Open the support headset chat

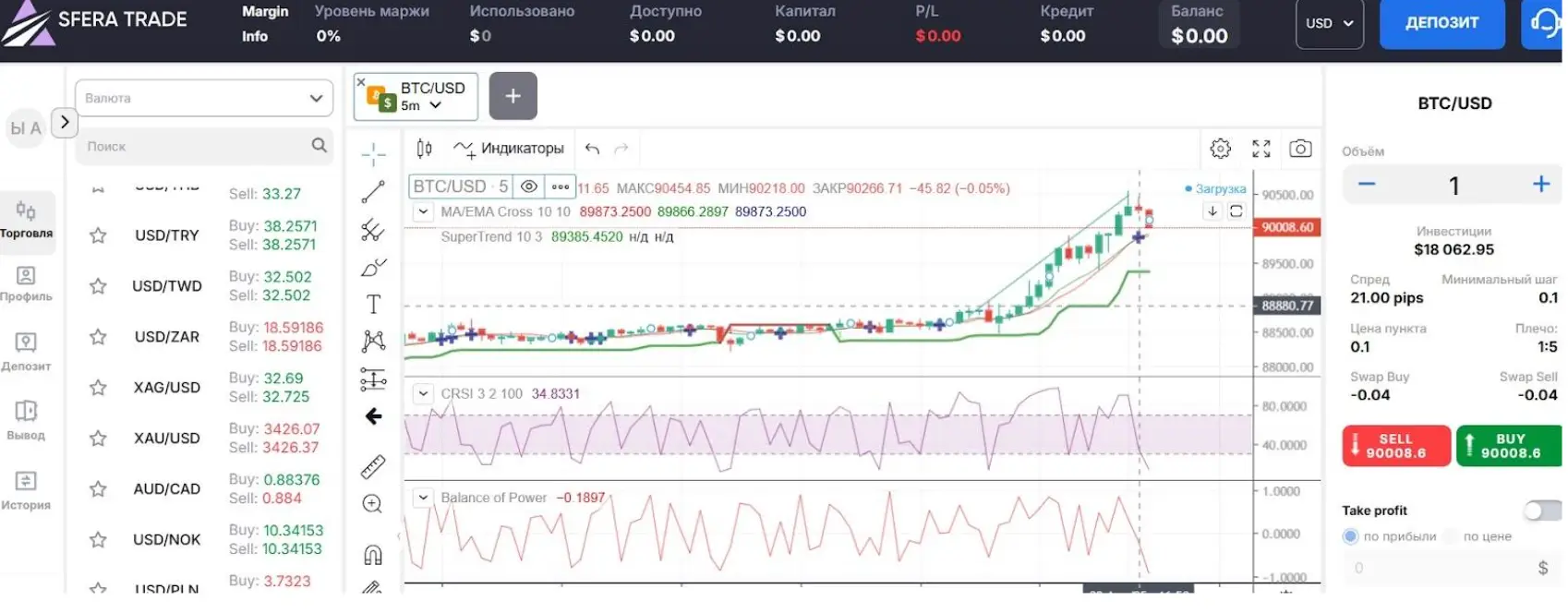[x=1542, y=24]
